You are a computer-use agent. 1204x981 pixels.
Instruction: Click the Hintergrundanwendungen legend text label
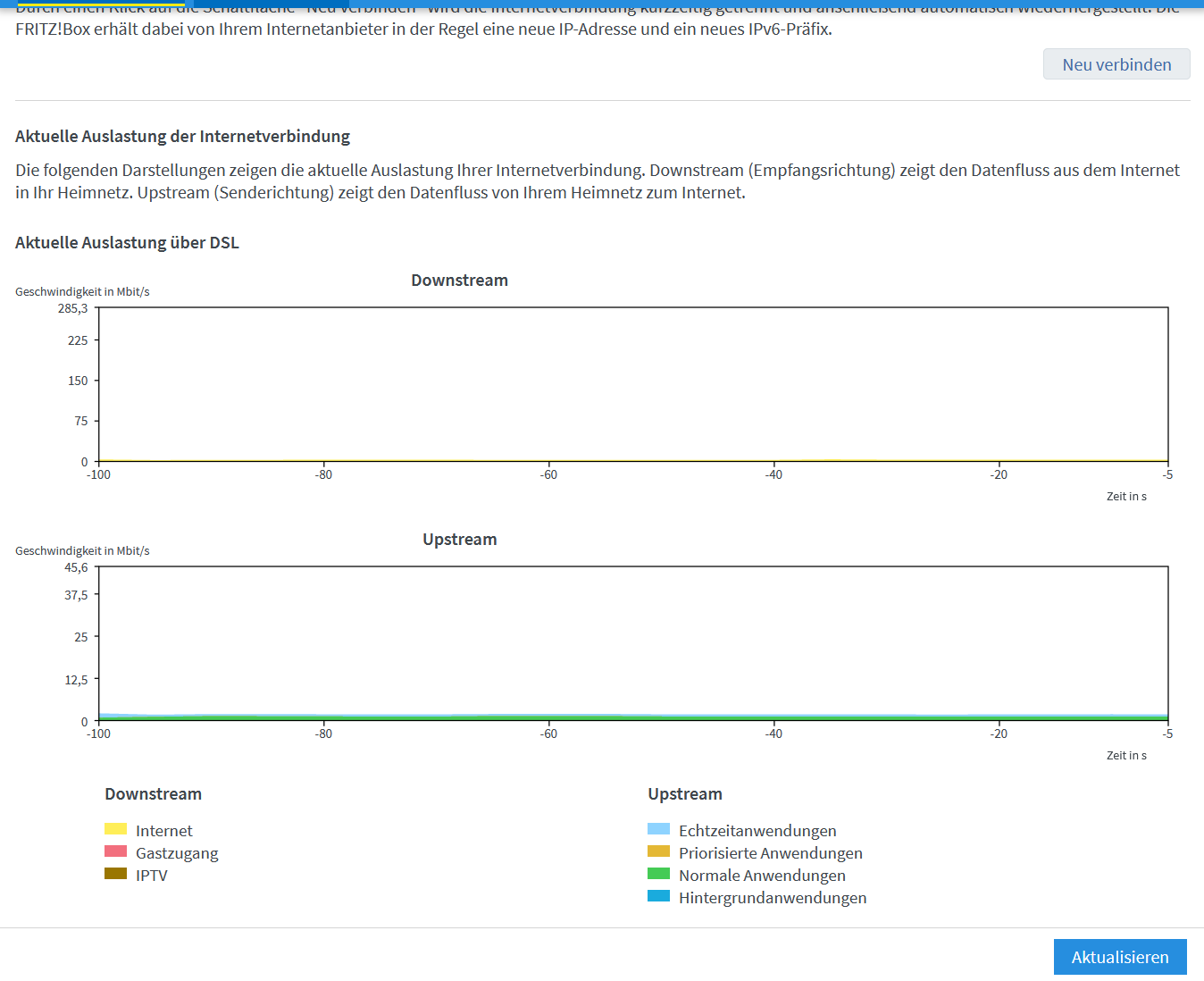(773, 898)
